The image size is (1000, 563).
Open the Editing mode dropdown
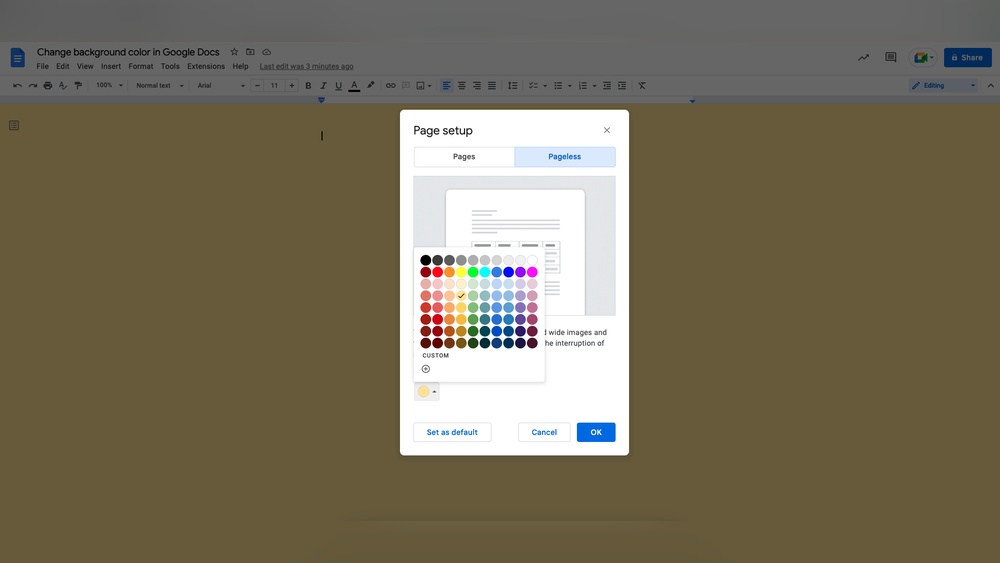[x=943, y=85]
